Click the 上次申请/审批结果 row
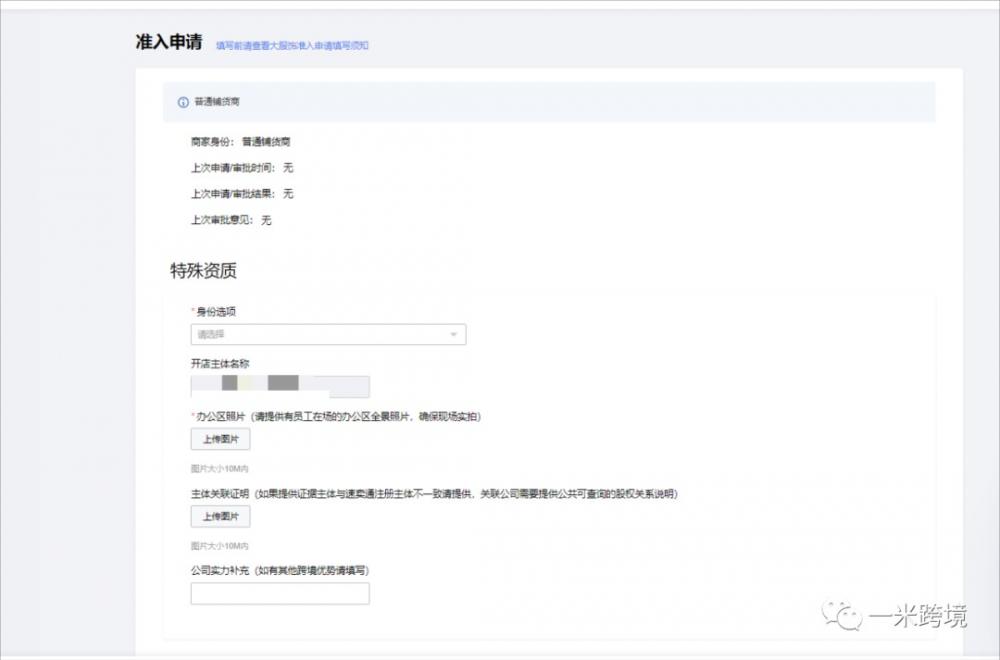This screenshot has width=1000, height=660. 242,194
